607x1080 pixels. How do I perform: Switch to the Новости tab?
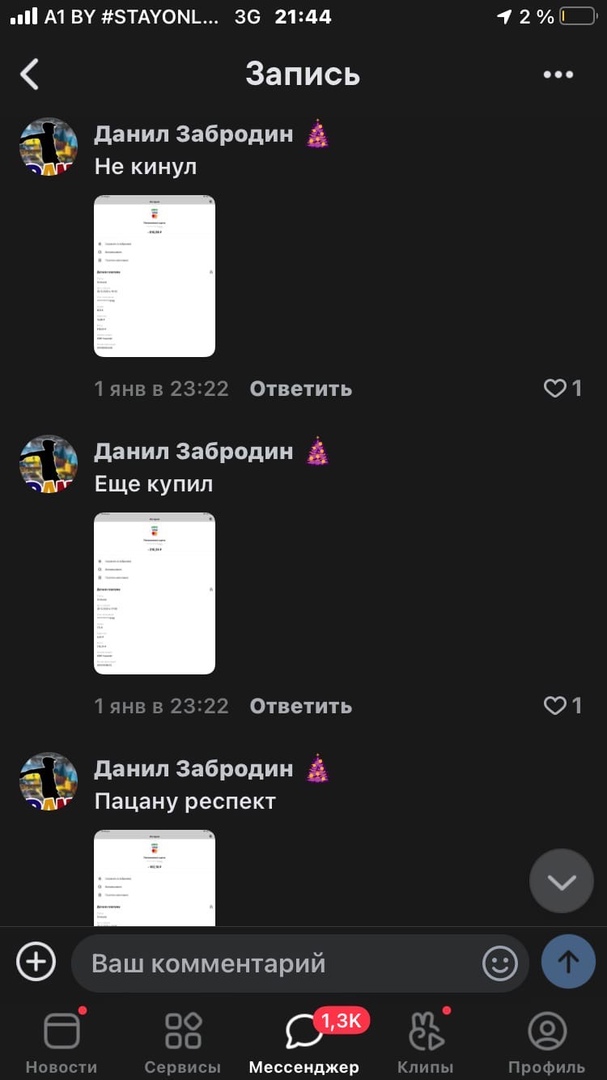pyautogui.click(x=61, y=1041)
